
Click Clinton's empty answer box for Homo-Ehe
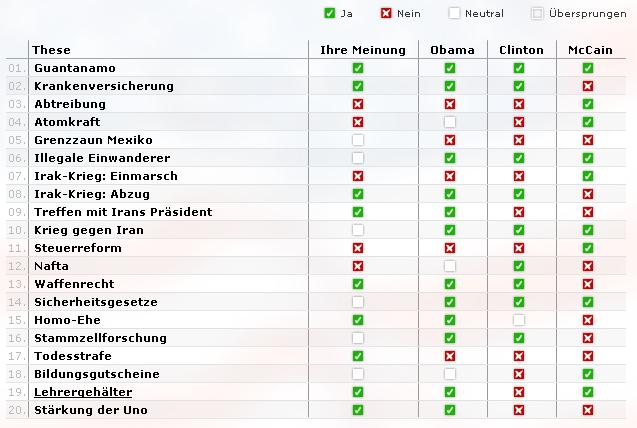pos(519,320)
